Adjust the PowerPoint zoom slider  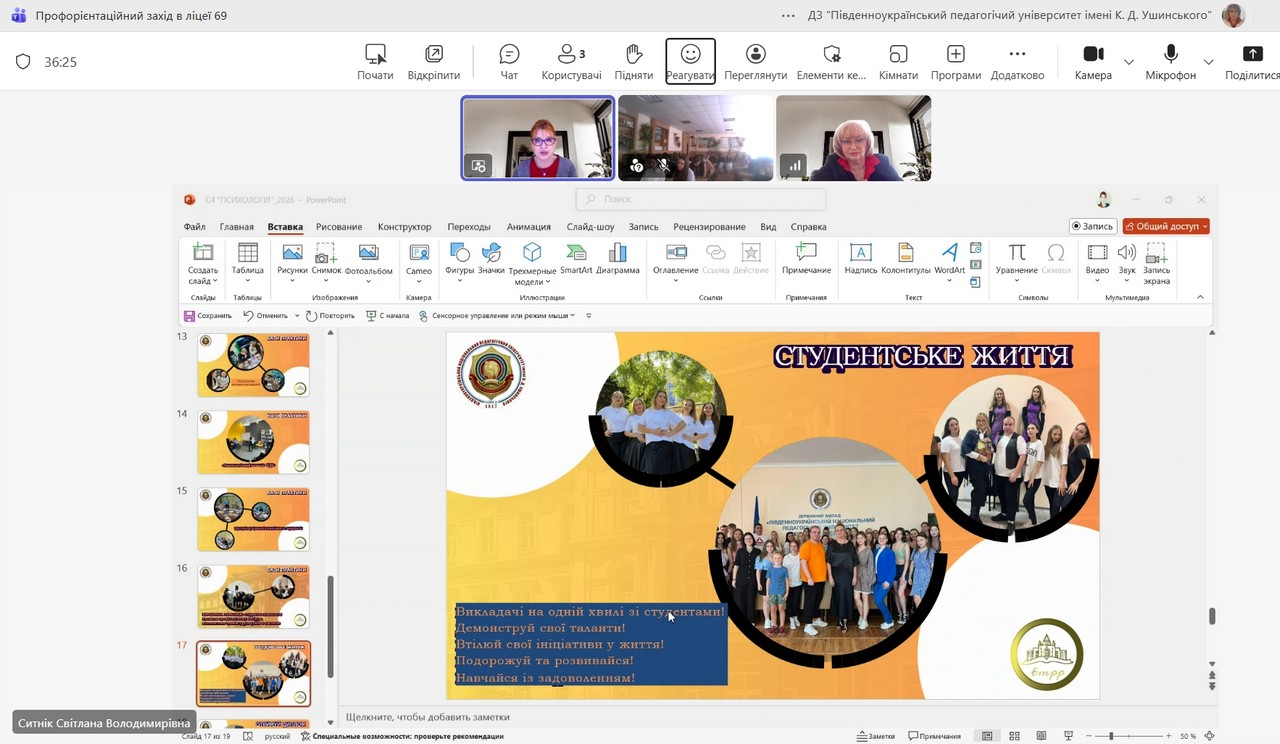tap(1111, 736)
